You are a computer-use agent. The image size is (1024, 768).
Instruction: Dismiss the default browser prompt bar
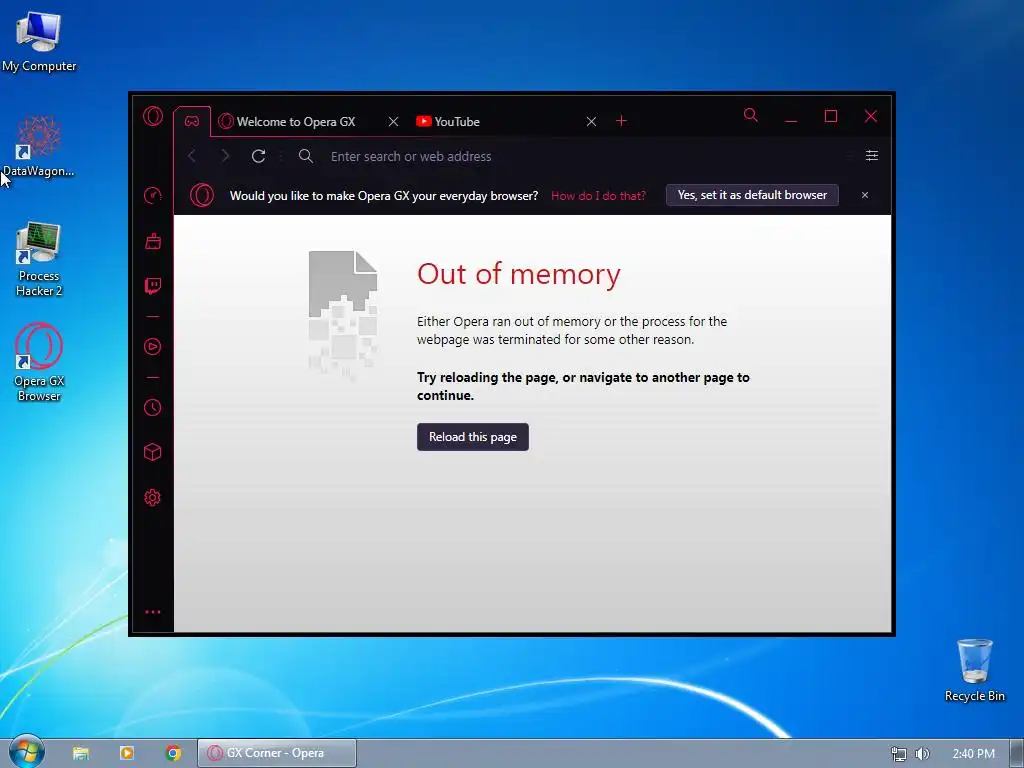point(865,195)
